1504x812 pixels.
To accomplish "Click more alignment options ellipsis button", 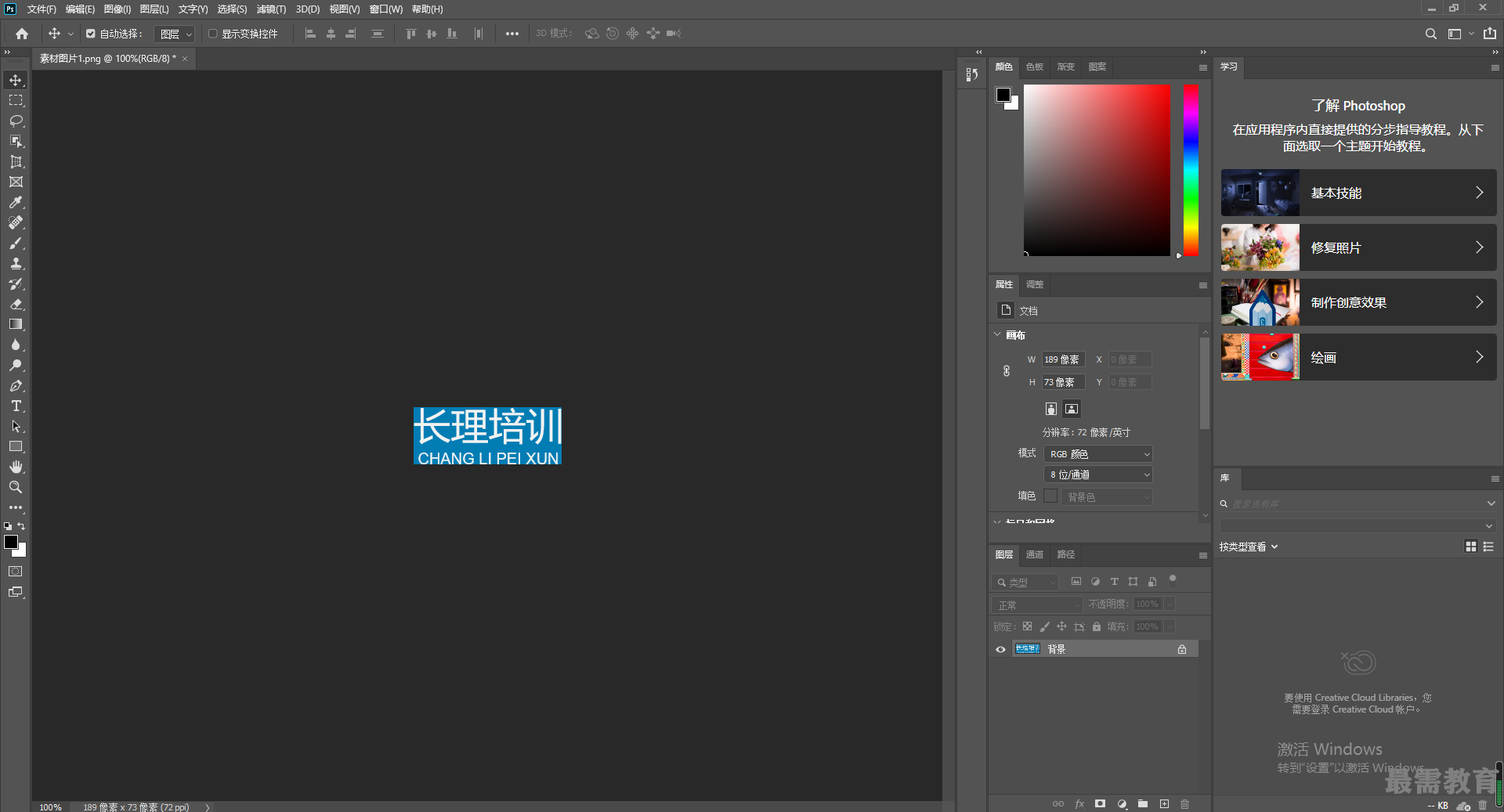I will click(512, 34).
